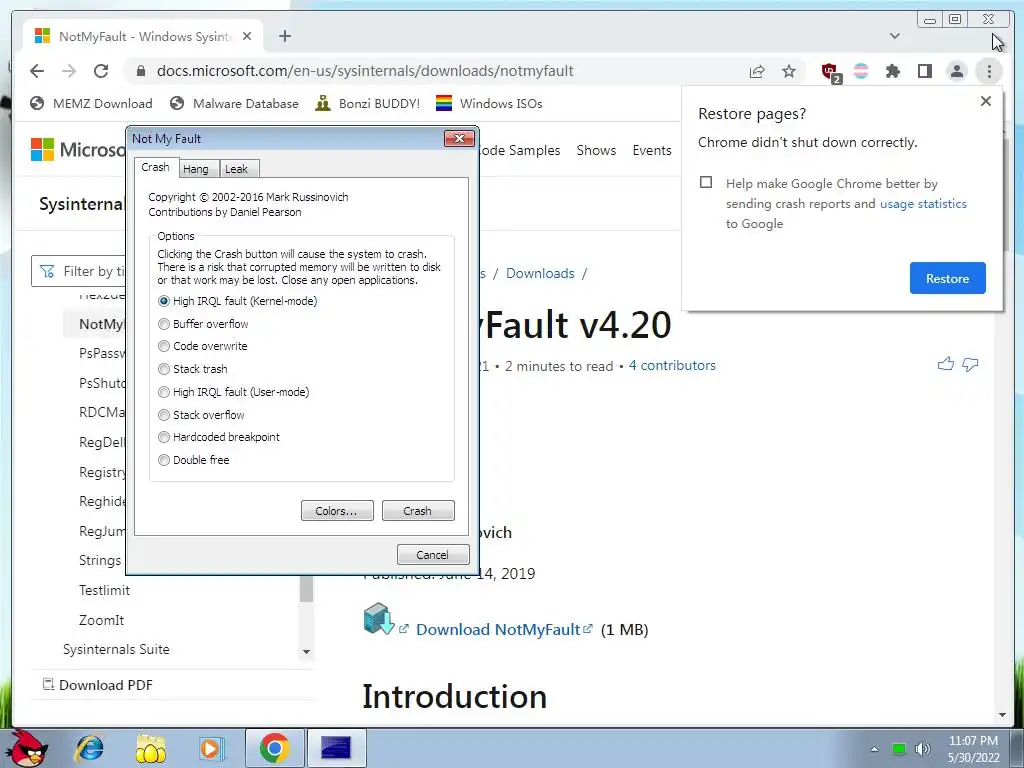Open Testlimit in the sidebar list
The width and height of the screenshot is (1024, 768).
pos(104,590)
